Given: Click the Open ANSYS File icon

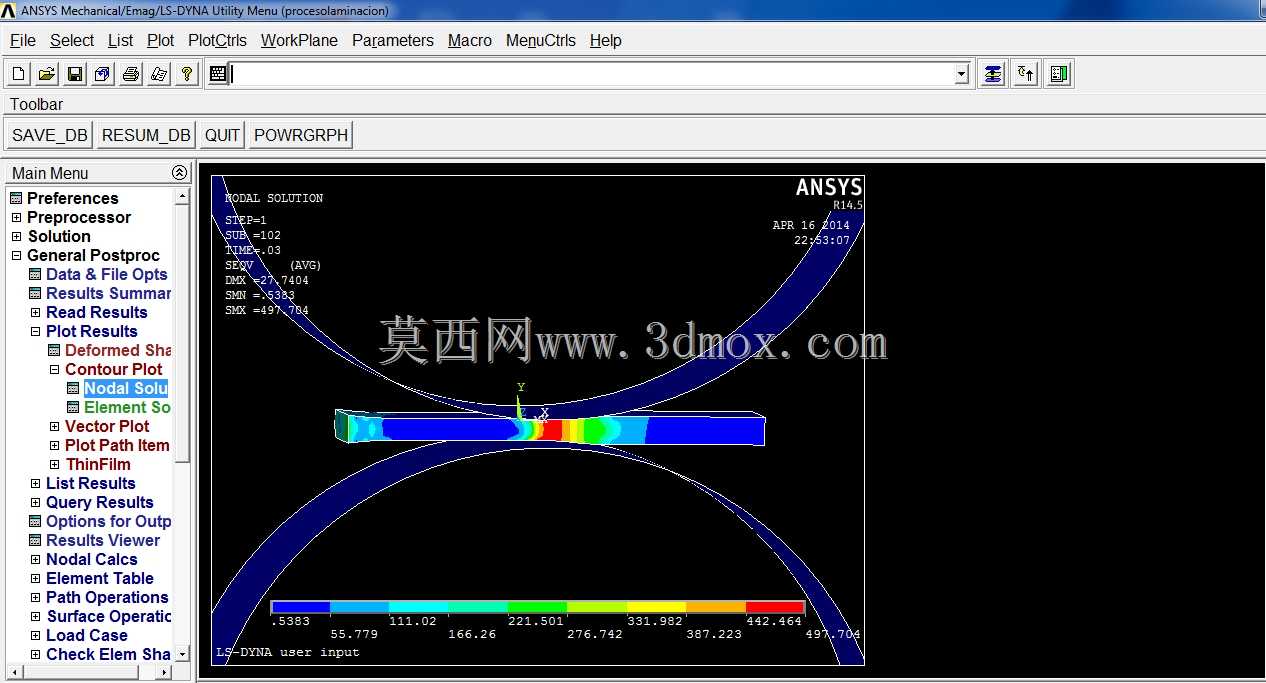Looking at the screenshot, I should (x=47, y=74).
